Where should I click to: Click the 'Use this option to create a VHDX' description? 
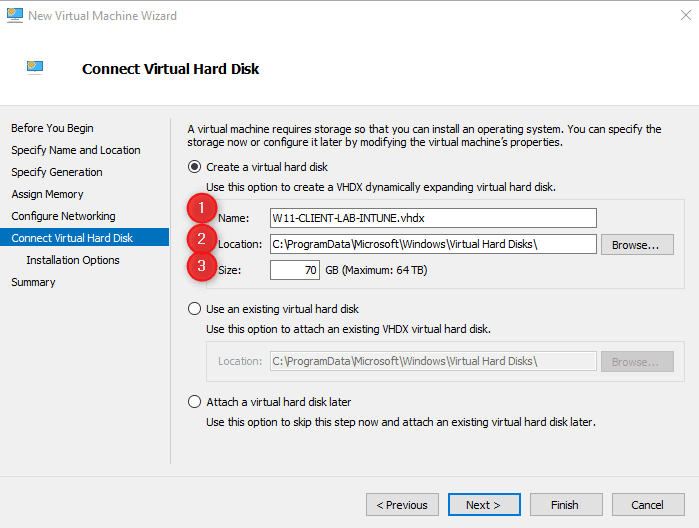pyautogui.click(x=381, y=187)
